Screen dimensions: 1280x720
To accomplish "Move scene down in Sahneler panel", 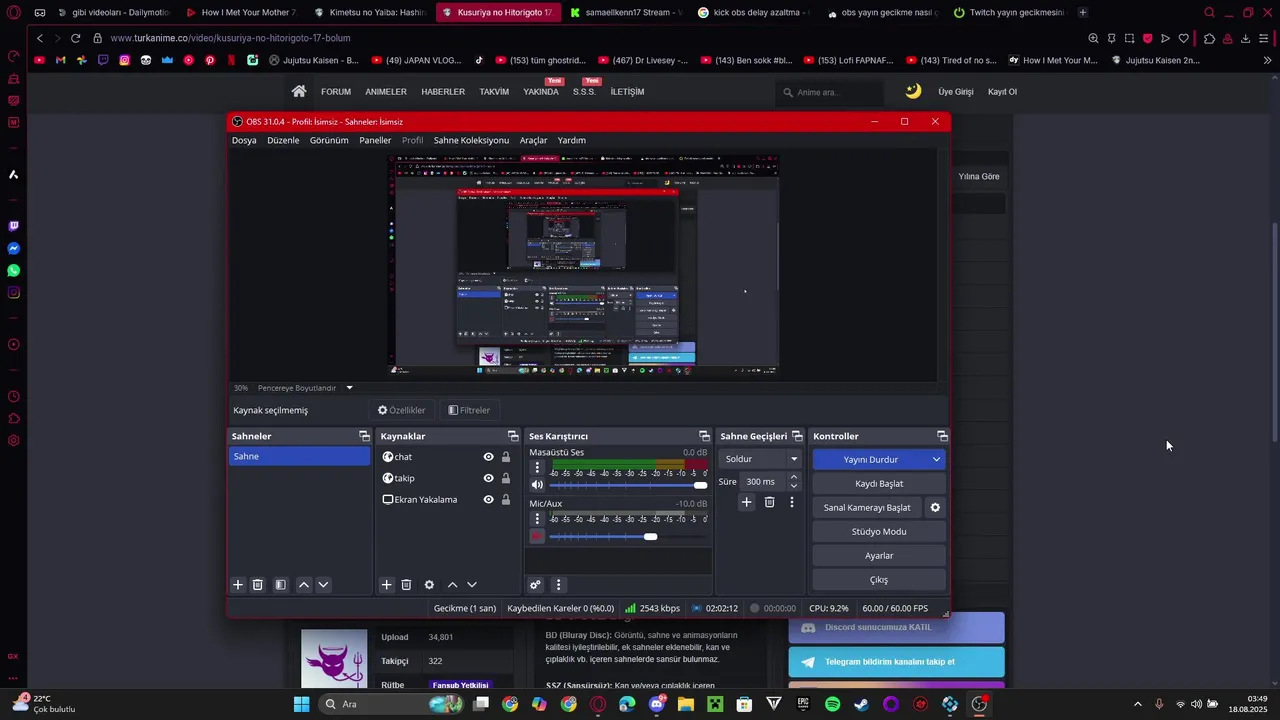I will click(x=323, y=585).
